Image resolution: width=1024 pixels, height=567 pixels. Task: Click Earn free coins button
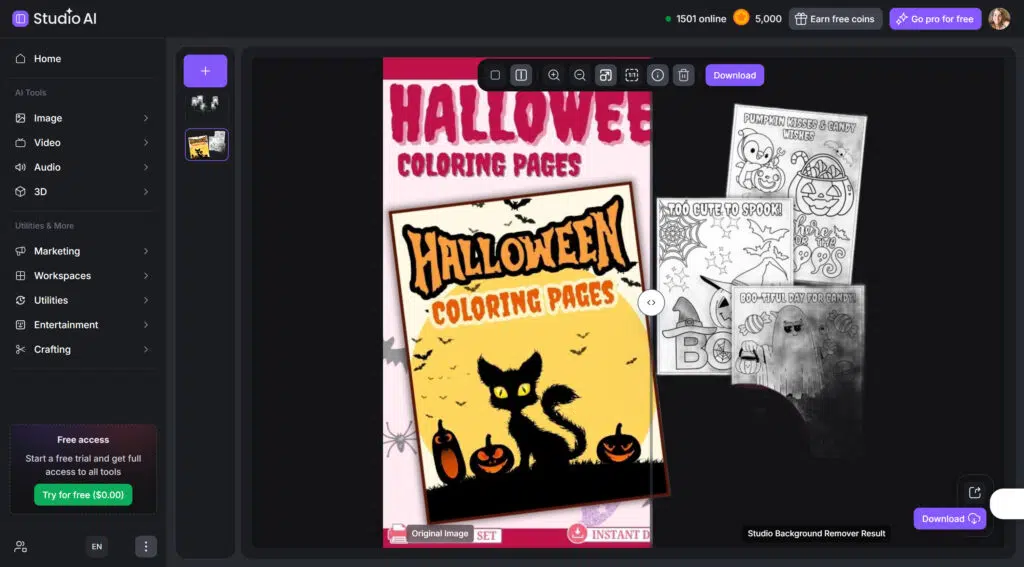[835, 19]
